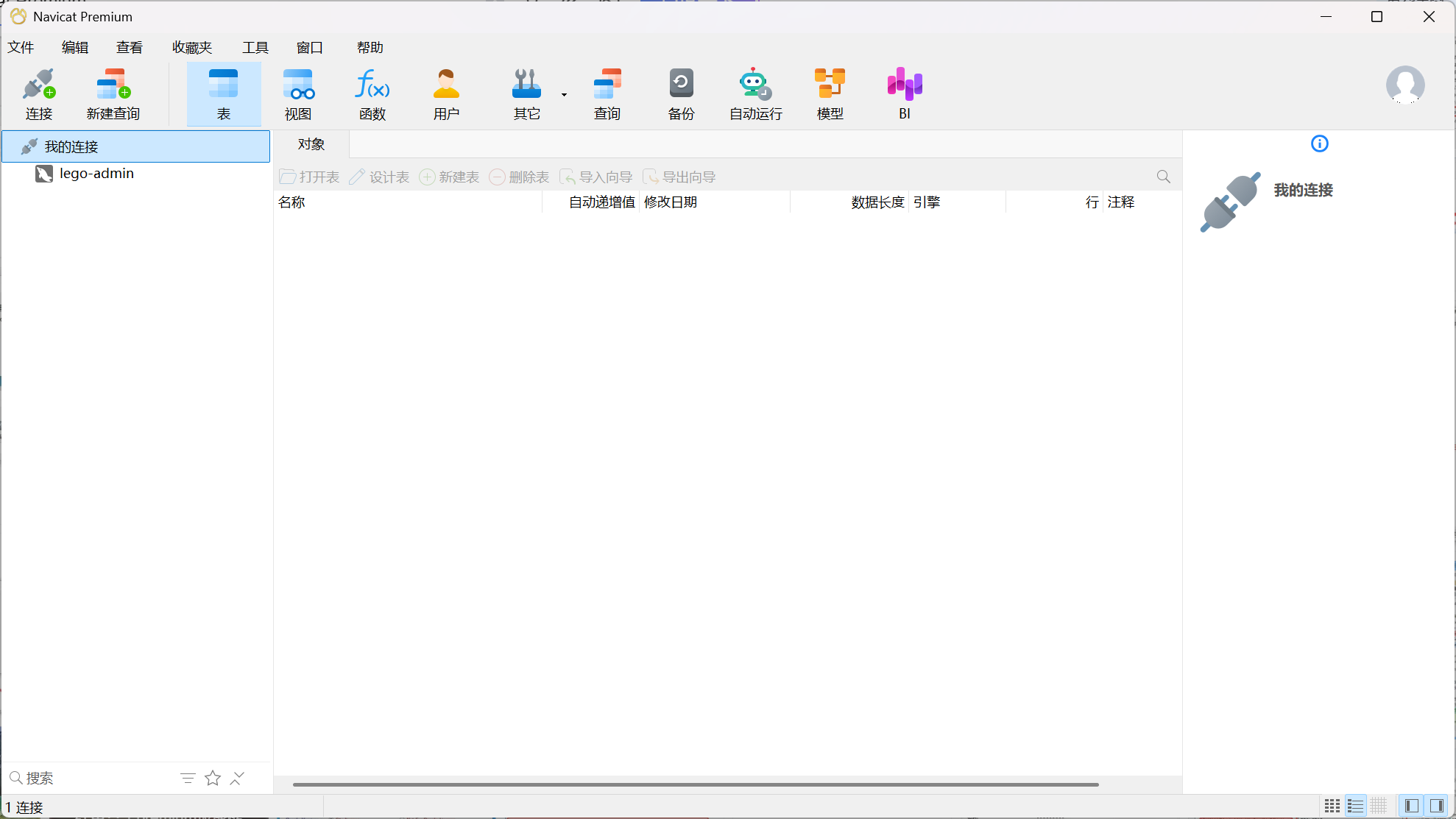Viewport: 1456px width, 819px height.
Task: Open the filter options near search
Action: [x=188, y=778]
